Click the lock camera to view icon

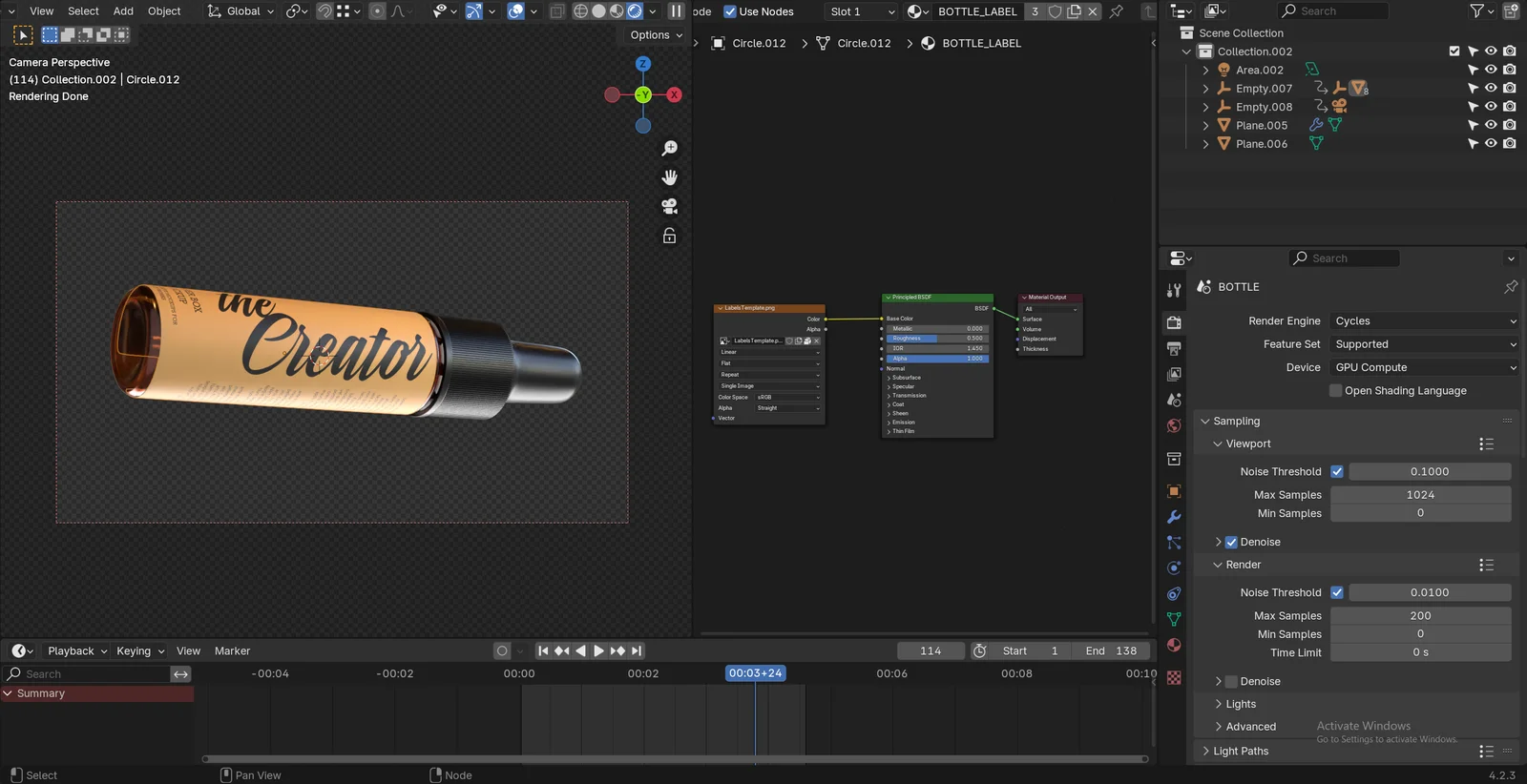pyautogui.click(x=670, y=236)
